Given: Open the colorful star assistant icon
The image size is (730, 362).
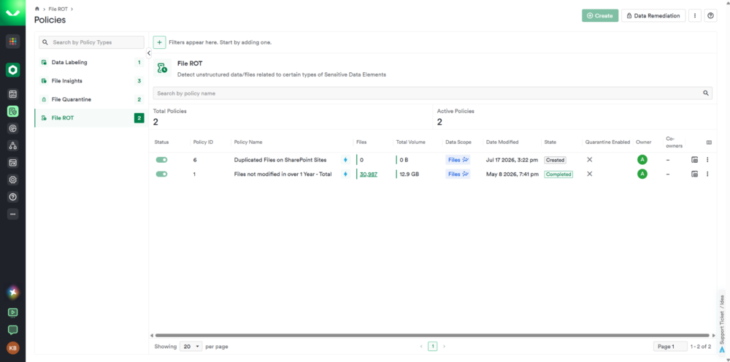Looking at the screenshot, I should 13,292.
